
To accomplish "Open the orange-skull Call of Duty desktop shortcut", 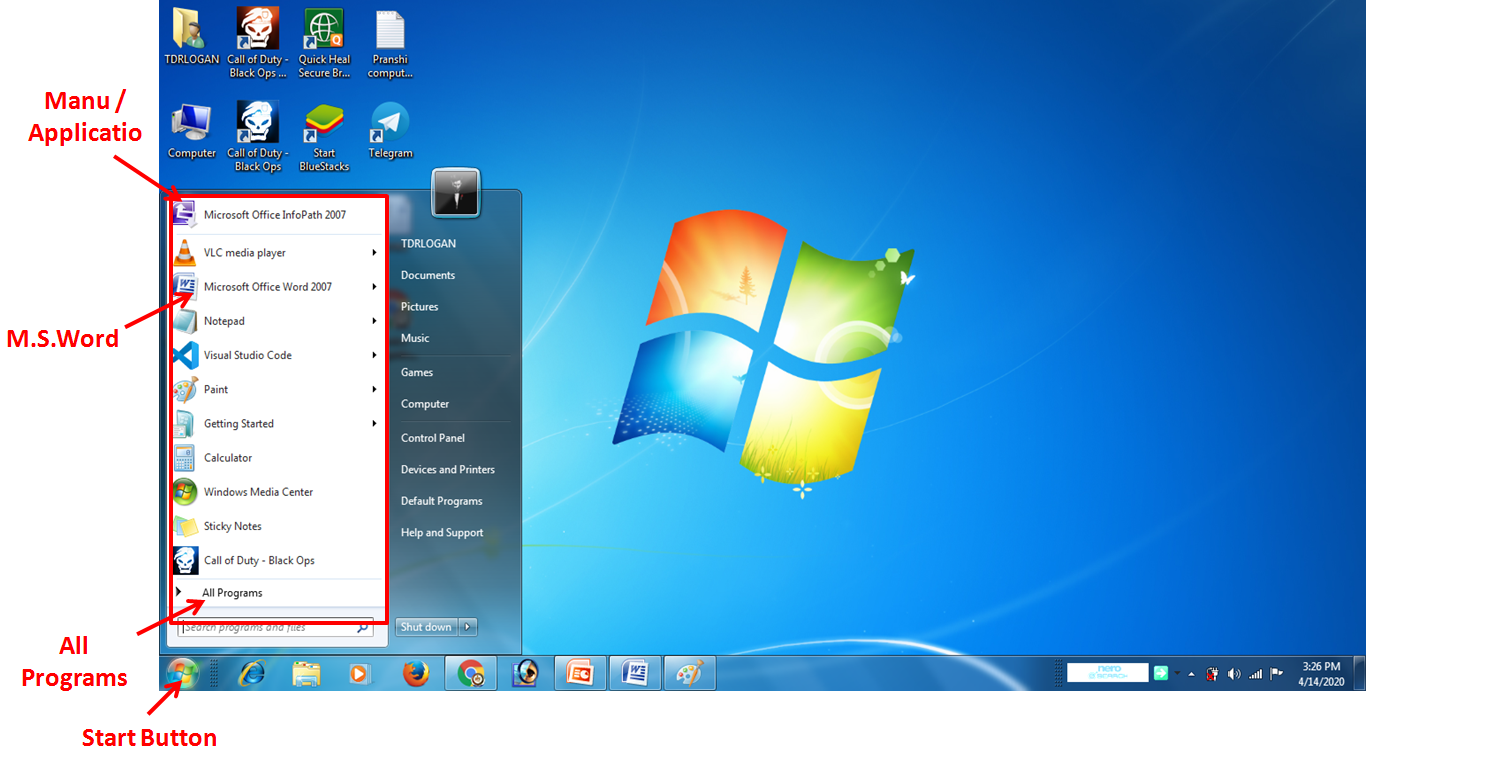I will click(257, 43).
